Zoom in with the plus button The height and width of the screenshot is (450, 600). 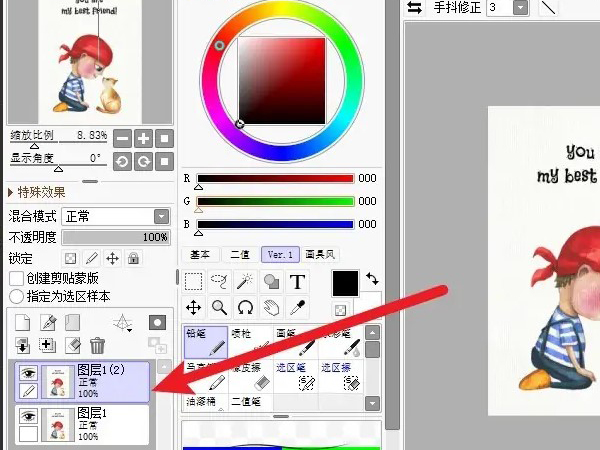click(x=143, y=138)
